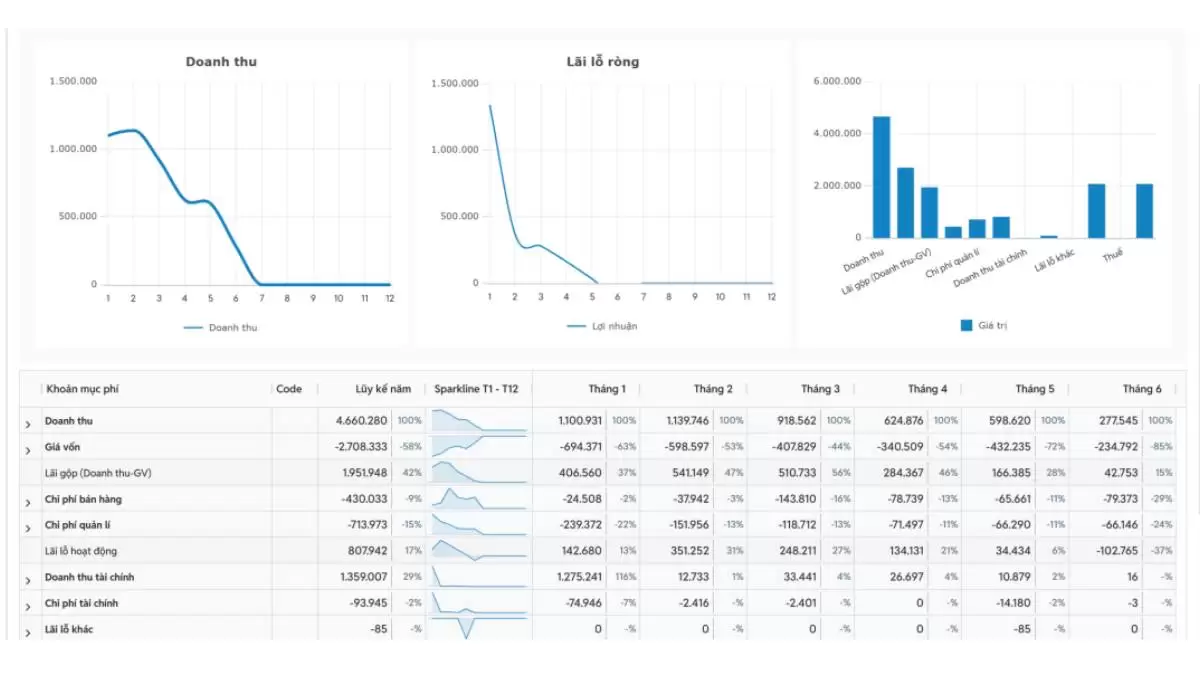
Task: Open the Doanh thu row sparkline
Action: tap(478, 421)
